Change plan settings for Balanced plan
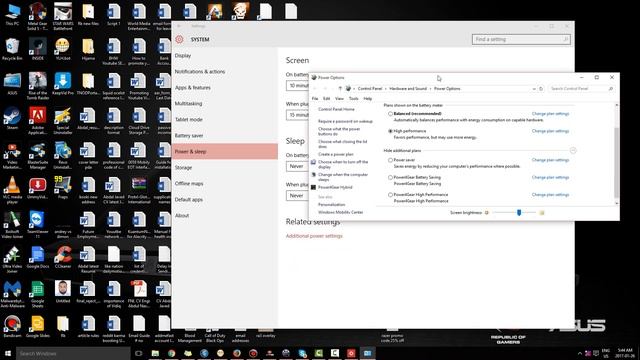The width and height of the screenshot is (640, 360). 550,114
